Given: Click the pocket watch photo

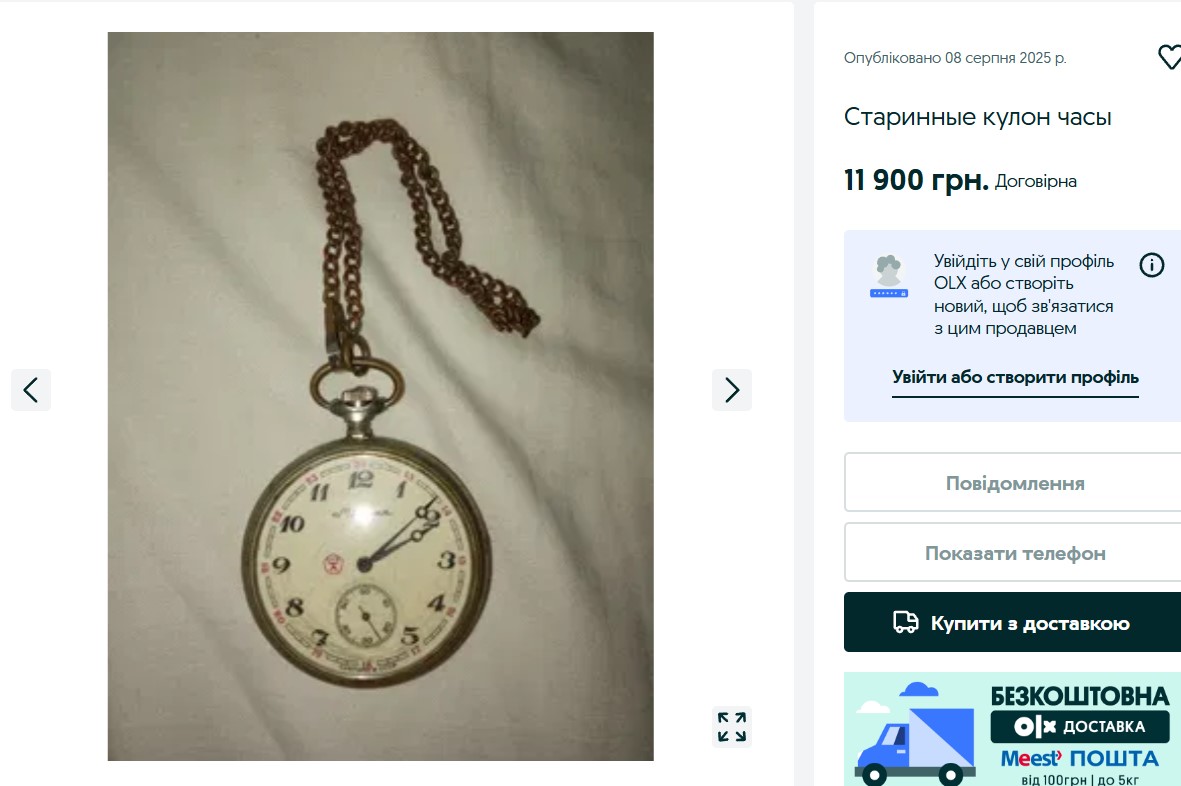Looking at the screenshot, I should pyautogui.click(x=380, y=396).
